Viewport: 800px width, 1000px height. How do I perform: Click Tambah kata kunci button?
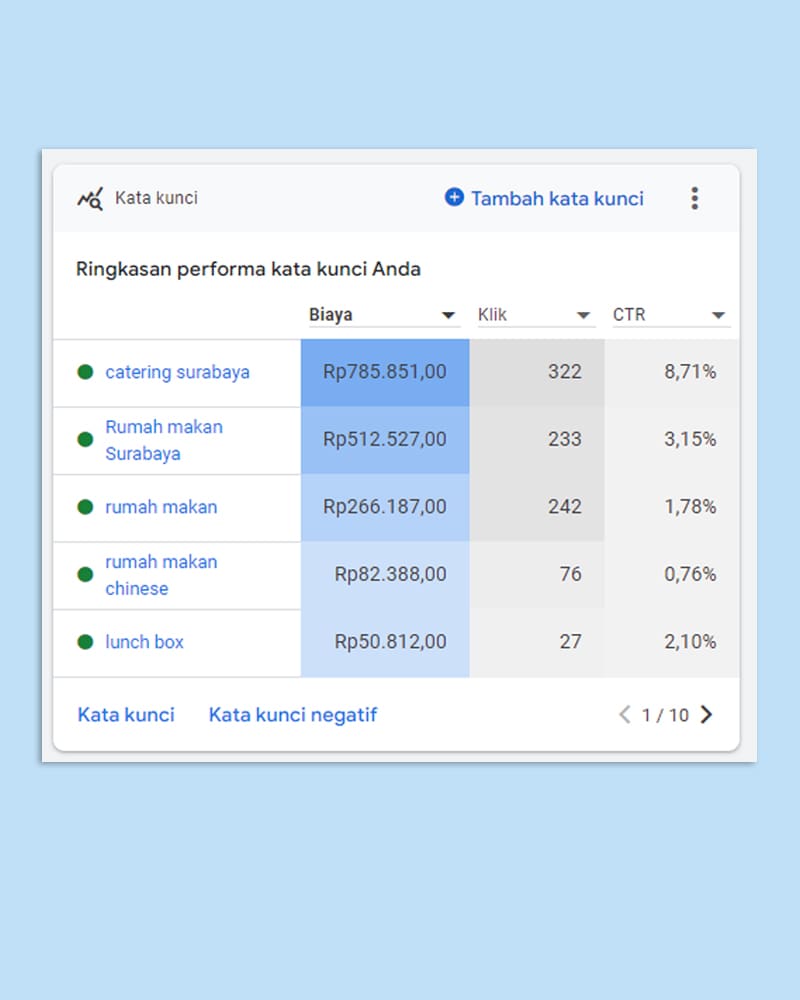[556, 198]
